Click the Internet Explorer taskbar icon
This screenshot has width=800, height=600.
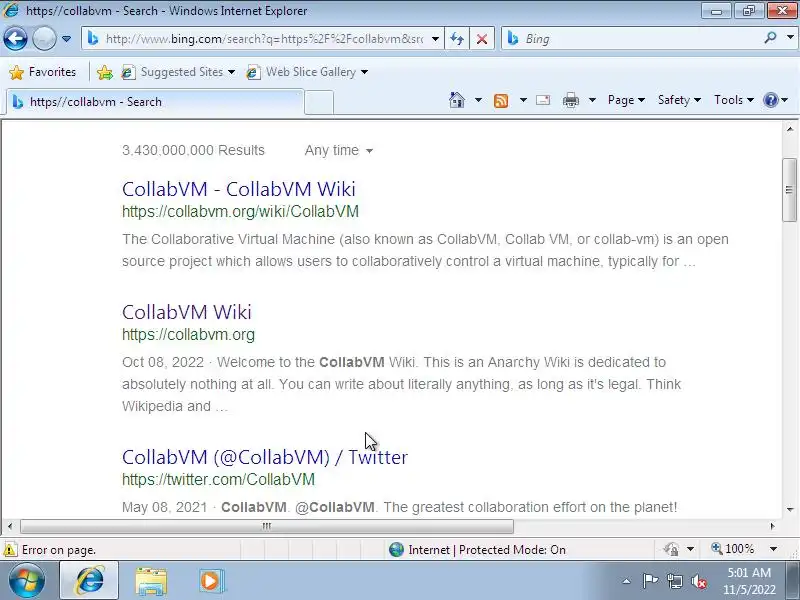[90, 581]
